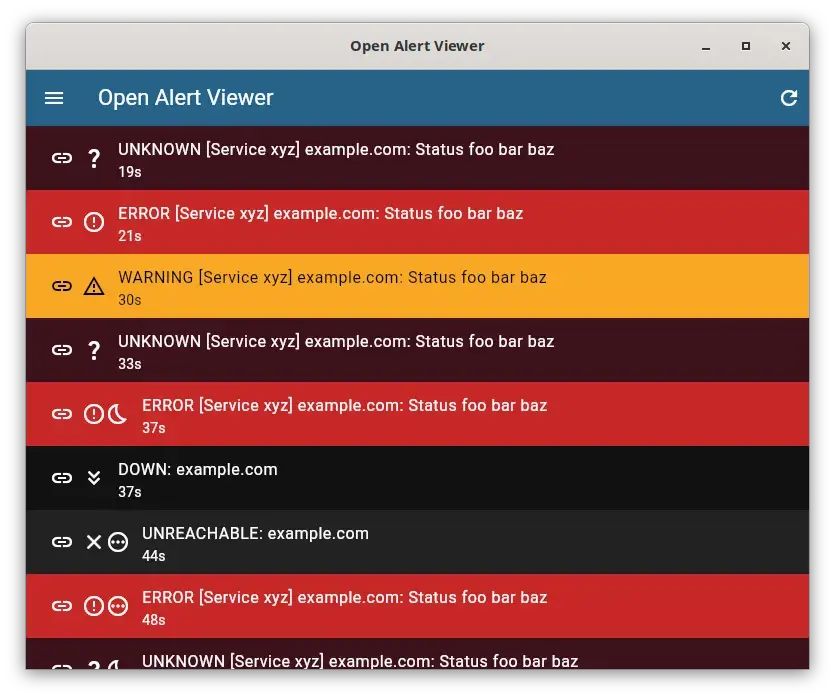
Task: Click the exclamation error icon on the 21s ERROR alert
Action: pyautogui.click(x=95, y=221)
